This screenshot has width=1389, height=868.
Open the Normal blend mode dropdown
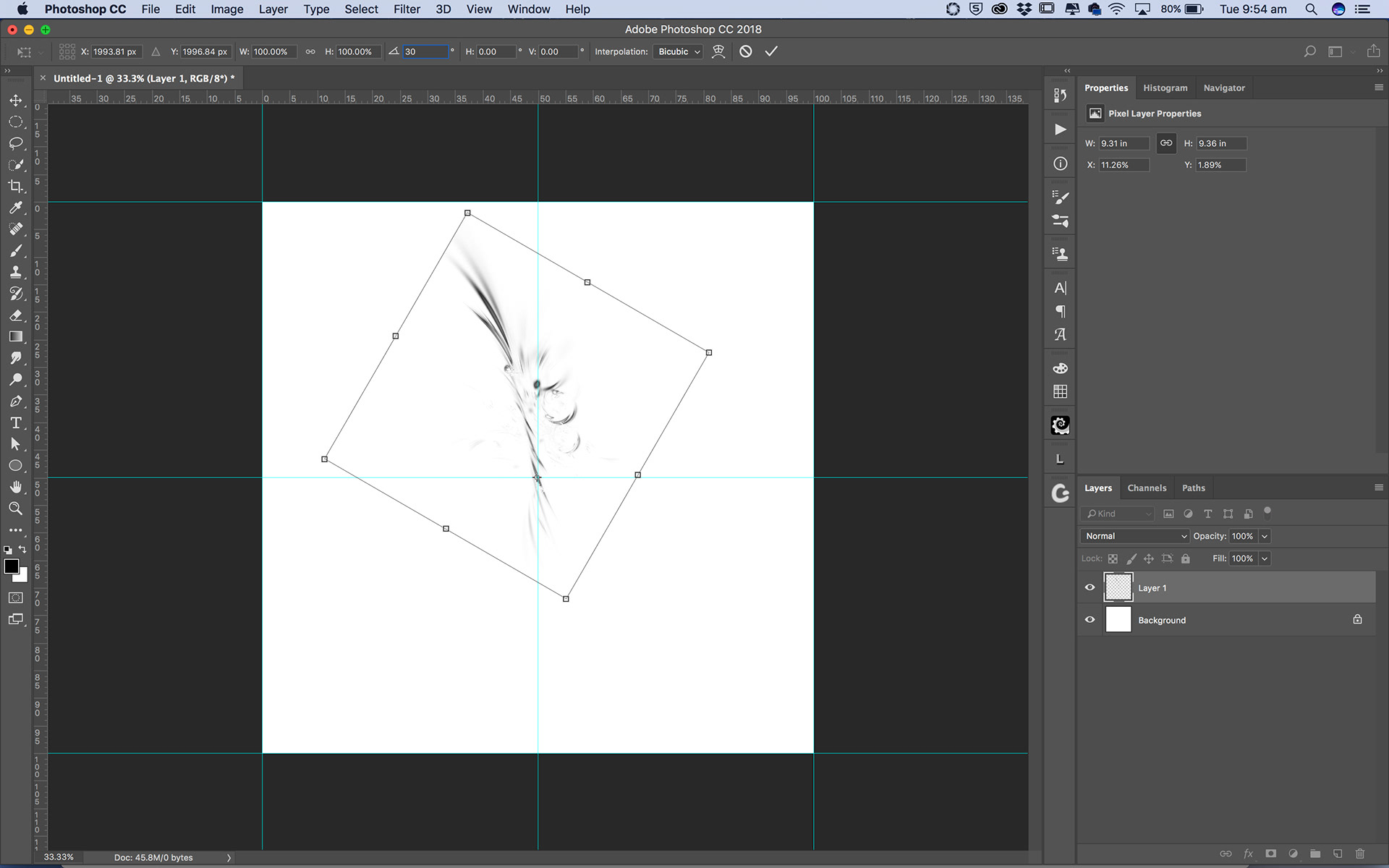point(1135,536)
